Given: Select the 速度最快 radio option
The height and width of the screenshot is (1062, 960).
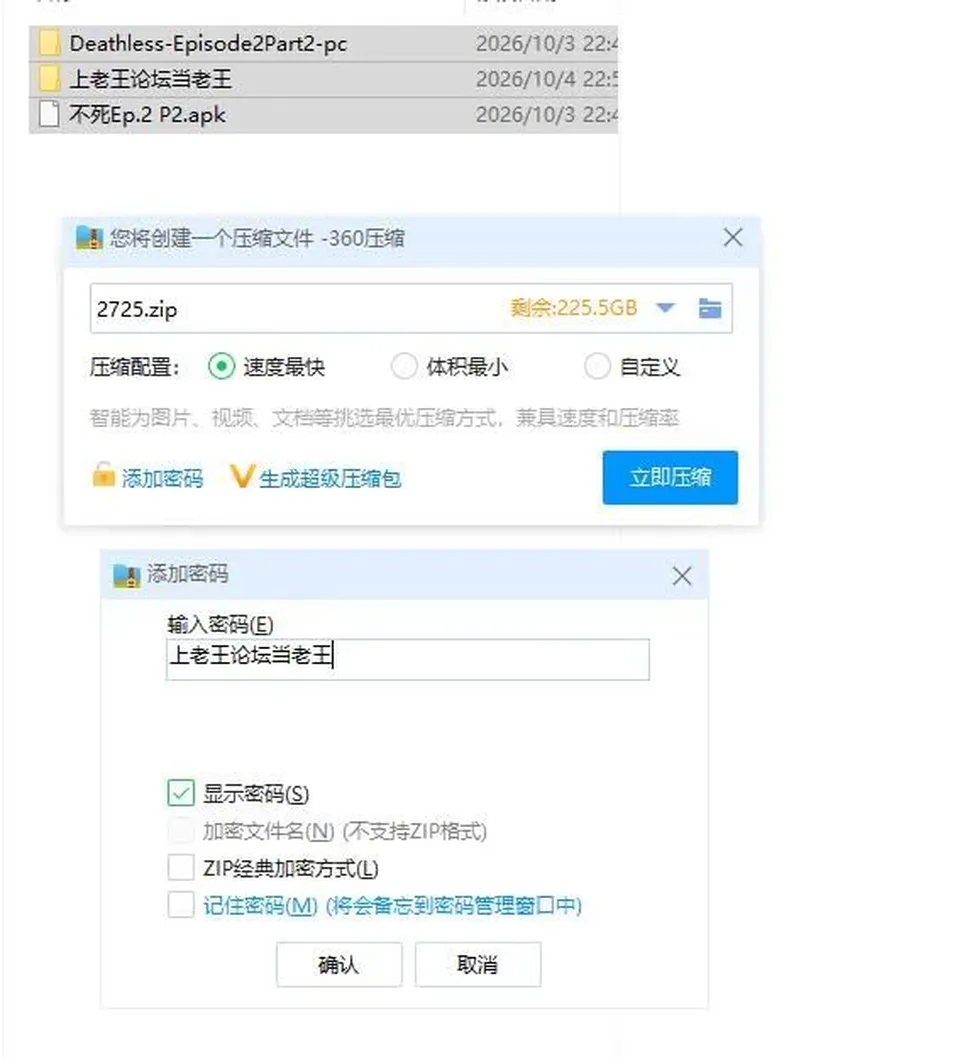Looking at the screenshot, I should [x=221, y=366].
